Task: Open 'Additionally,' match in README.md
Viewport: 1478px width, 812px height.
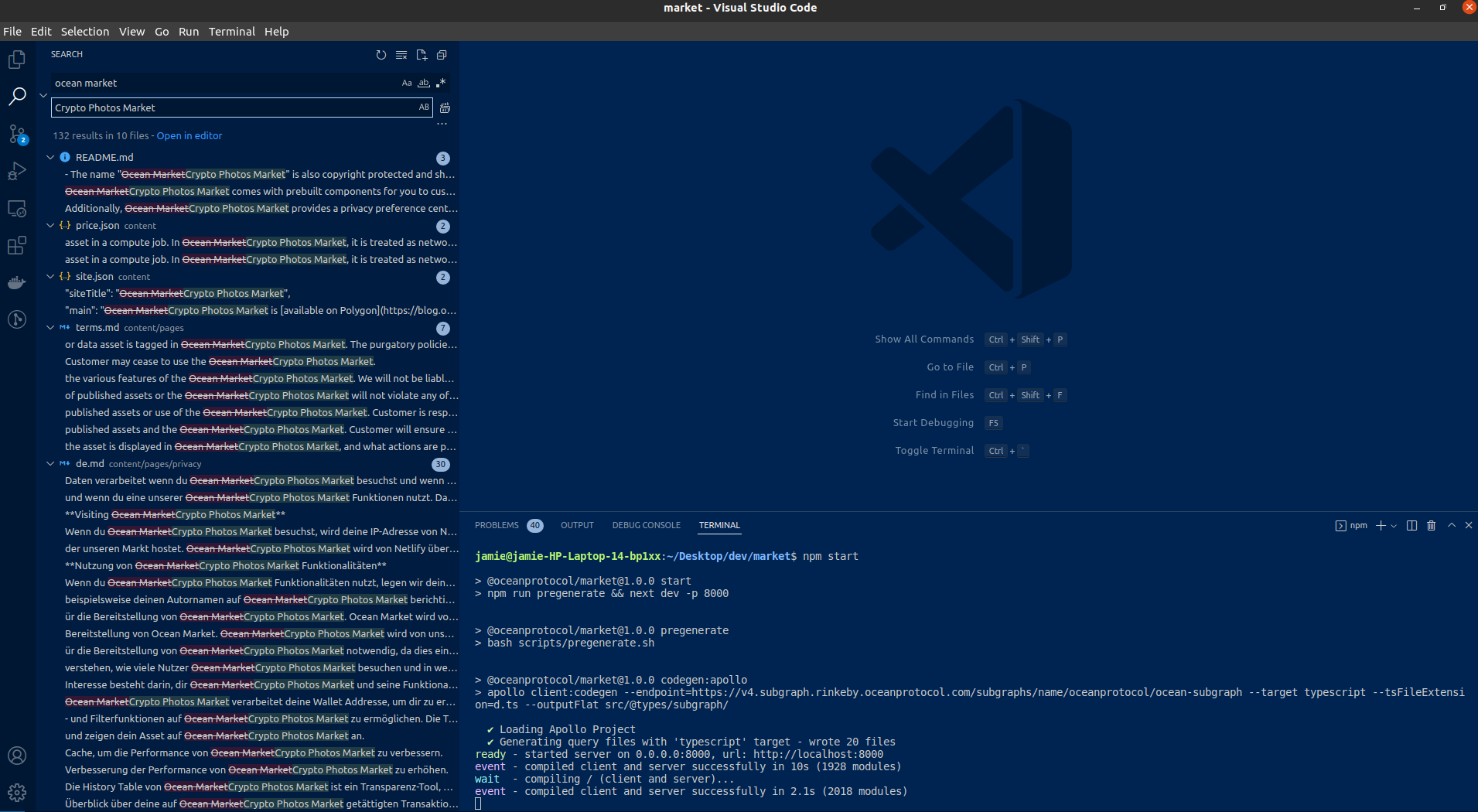Action: [261, 208]
